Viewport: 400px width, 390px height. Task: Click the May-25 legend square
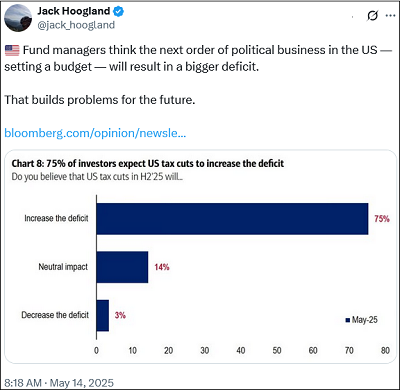pyautogui.click(x=348, y=320)
